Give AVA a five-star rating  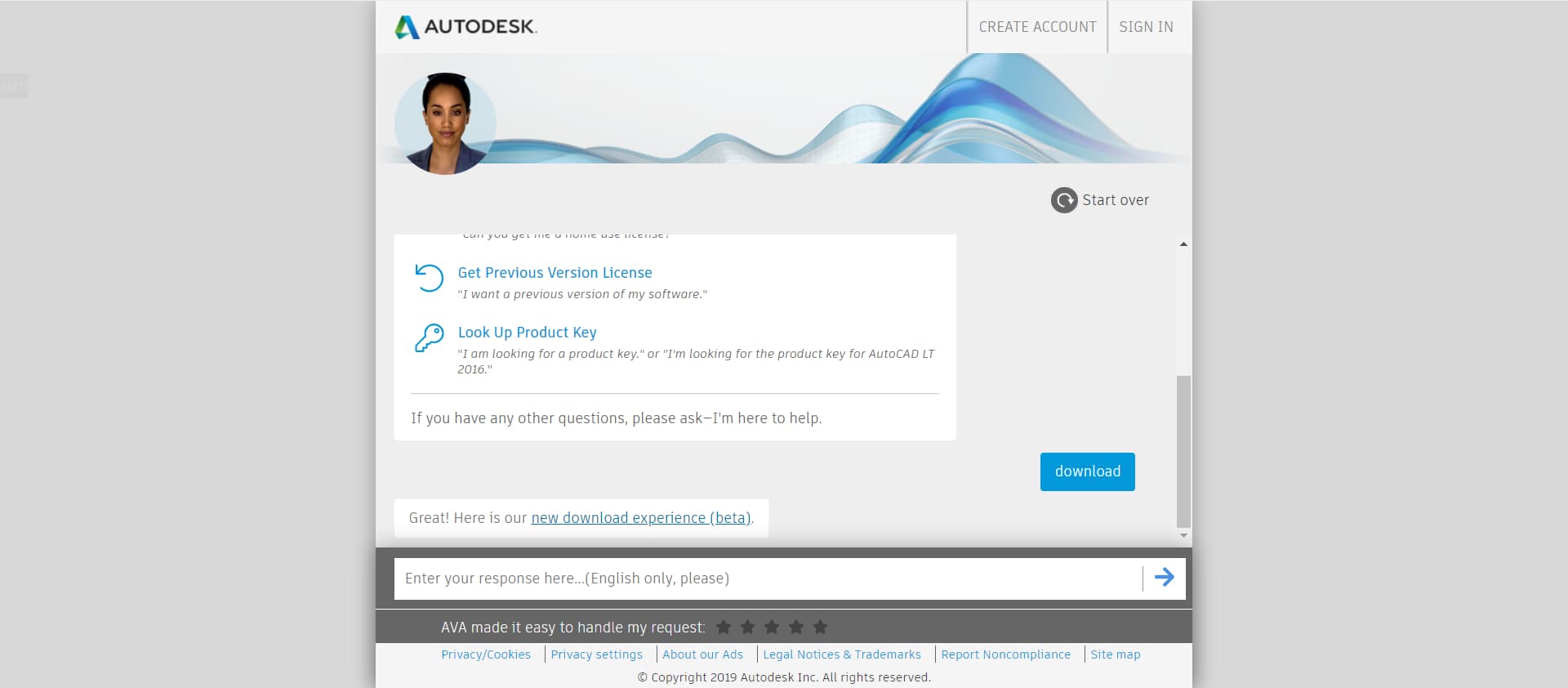[820, 627]
